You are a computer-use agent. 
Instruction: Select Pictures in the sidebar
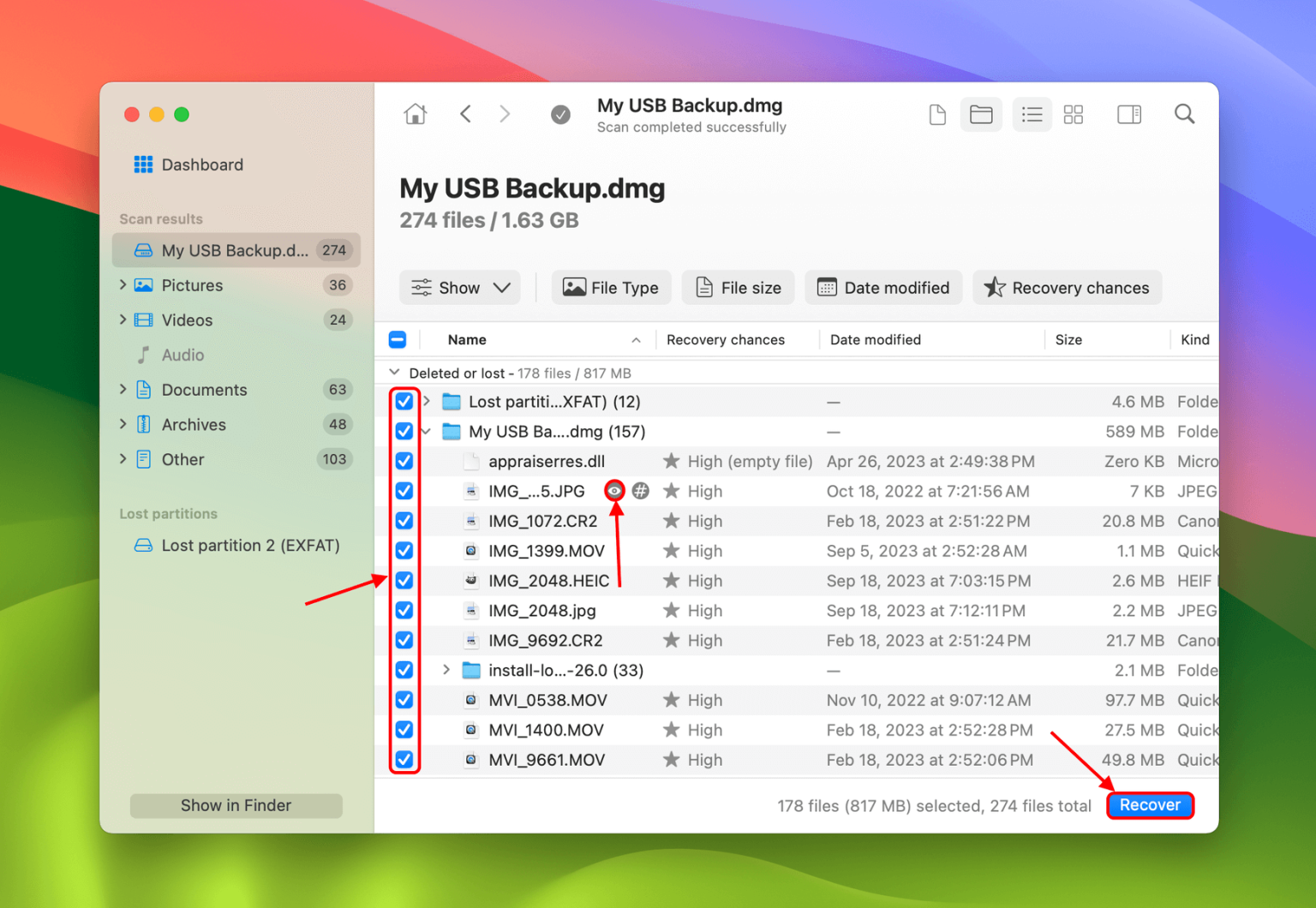coord(192,285)
